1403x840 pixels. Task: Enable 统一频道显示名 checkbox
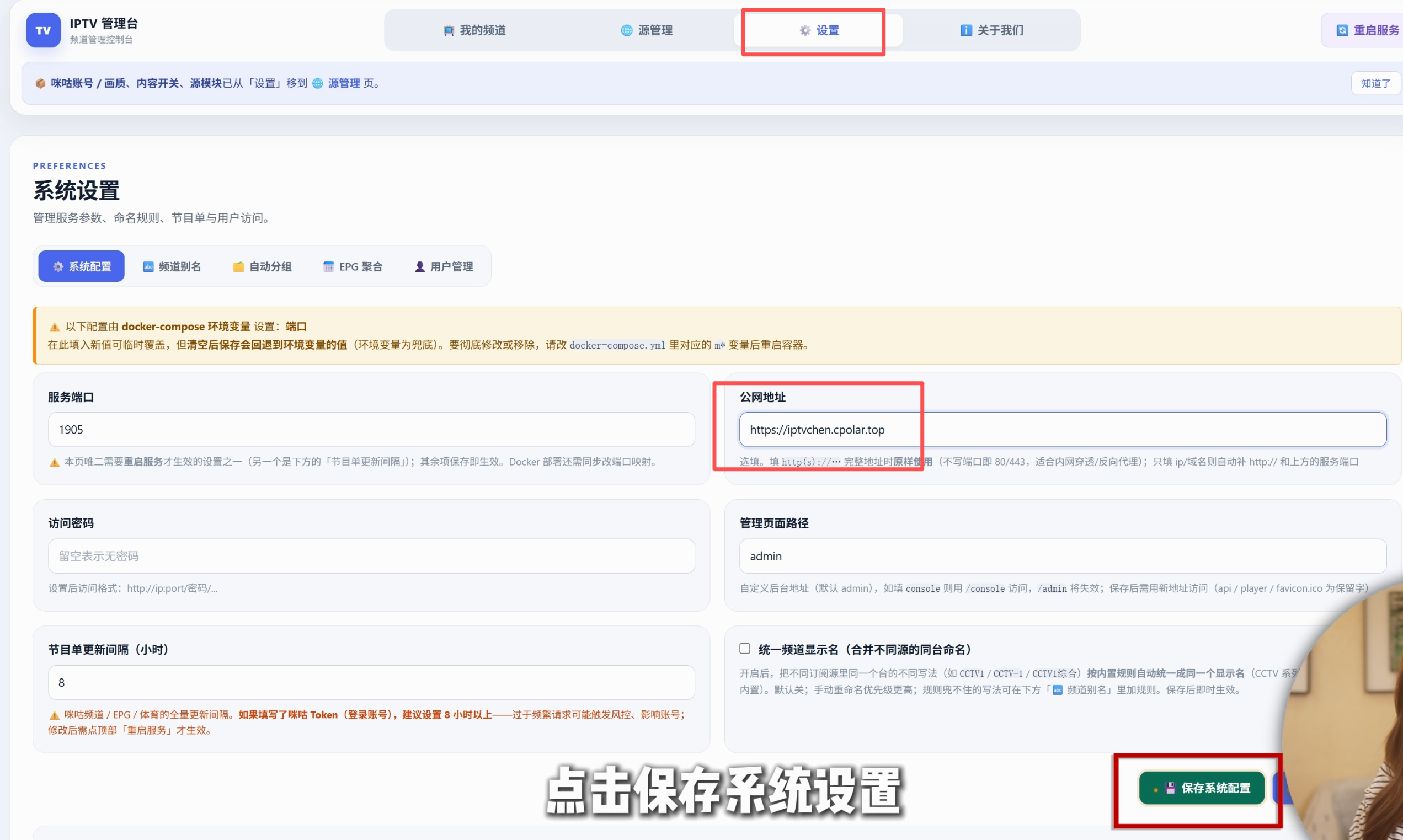point(744,649)
